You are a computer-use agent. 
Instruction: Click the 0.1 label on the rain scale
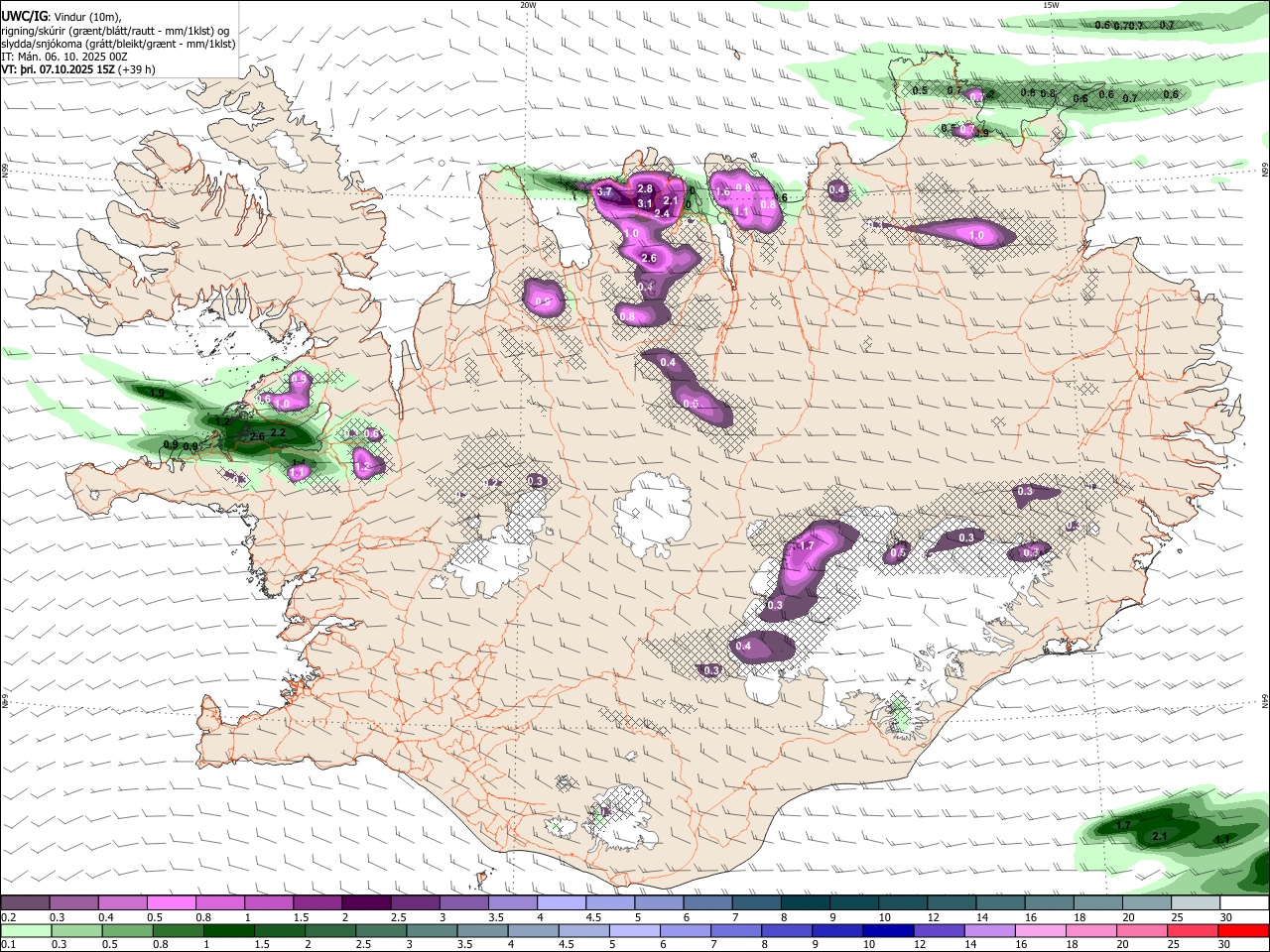pos(8,945)
